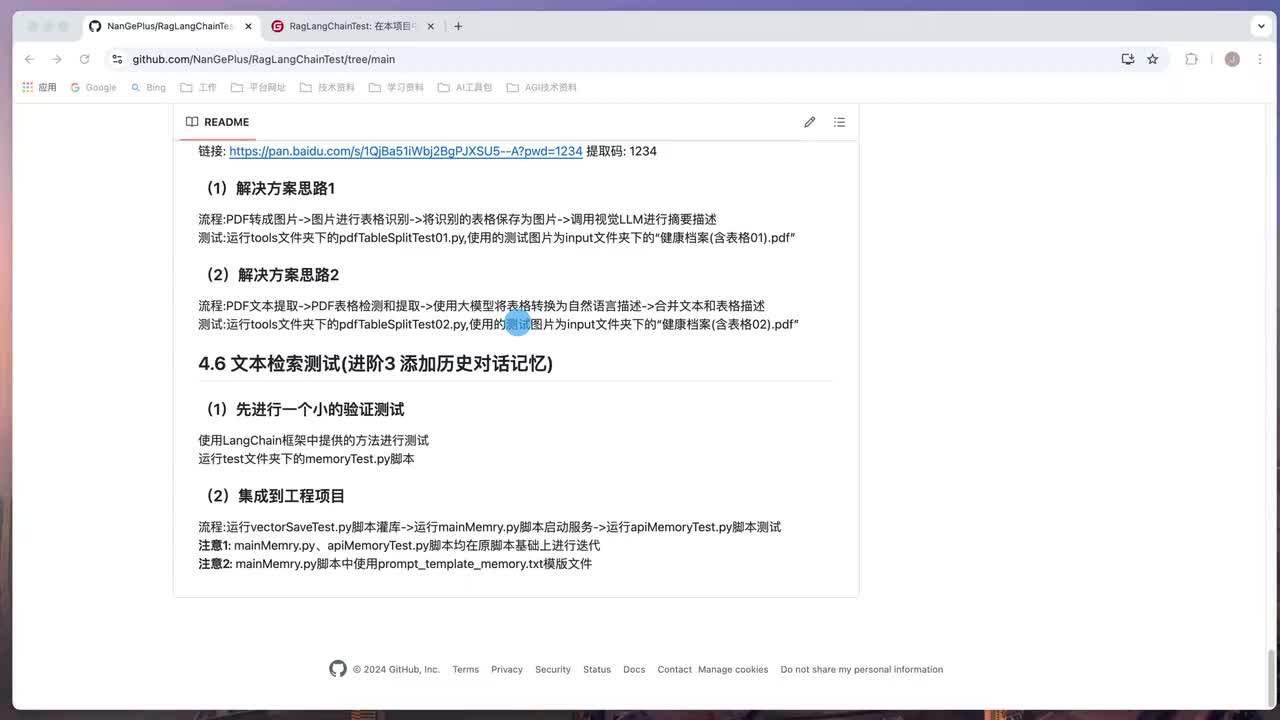Close the NanGePlus/RagLangChainTest tab
The image size is (1280, 720).
coord(248,26)
